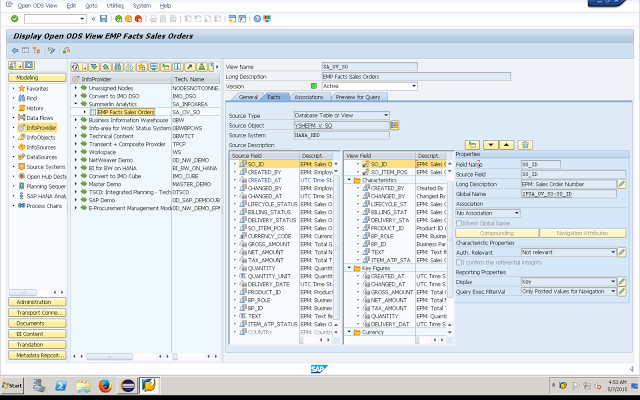Open the Help question mark icon
This screenshot has height=400, width=640.
pos(257,19)
